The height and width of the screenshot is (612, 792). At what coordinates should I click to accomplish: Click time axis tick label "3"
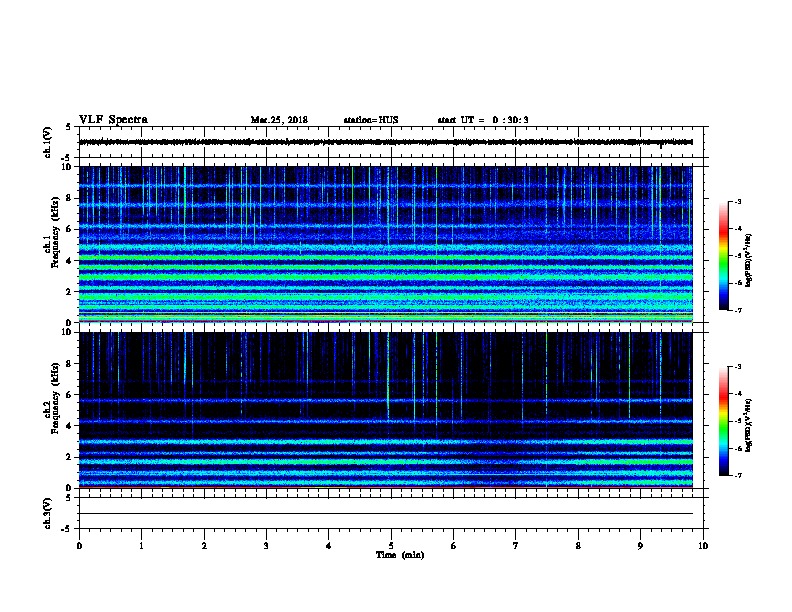coord(266,546)
